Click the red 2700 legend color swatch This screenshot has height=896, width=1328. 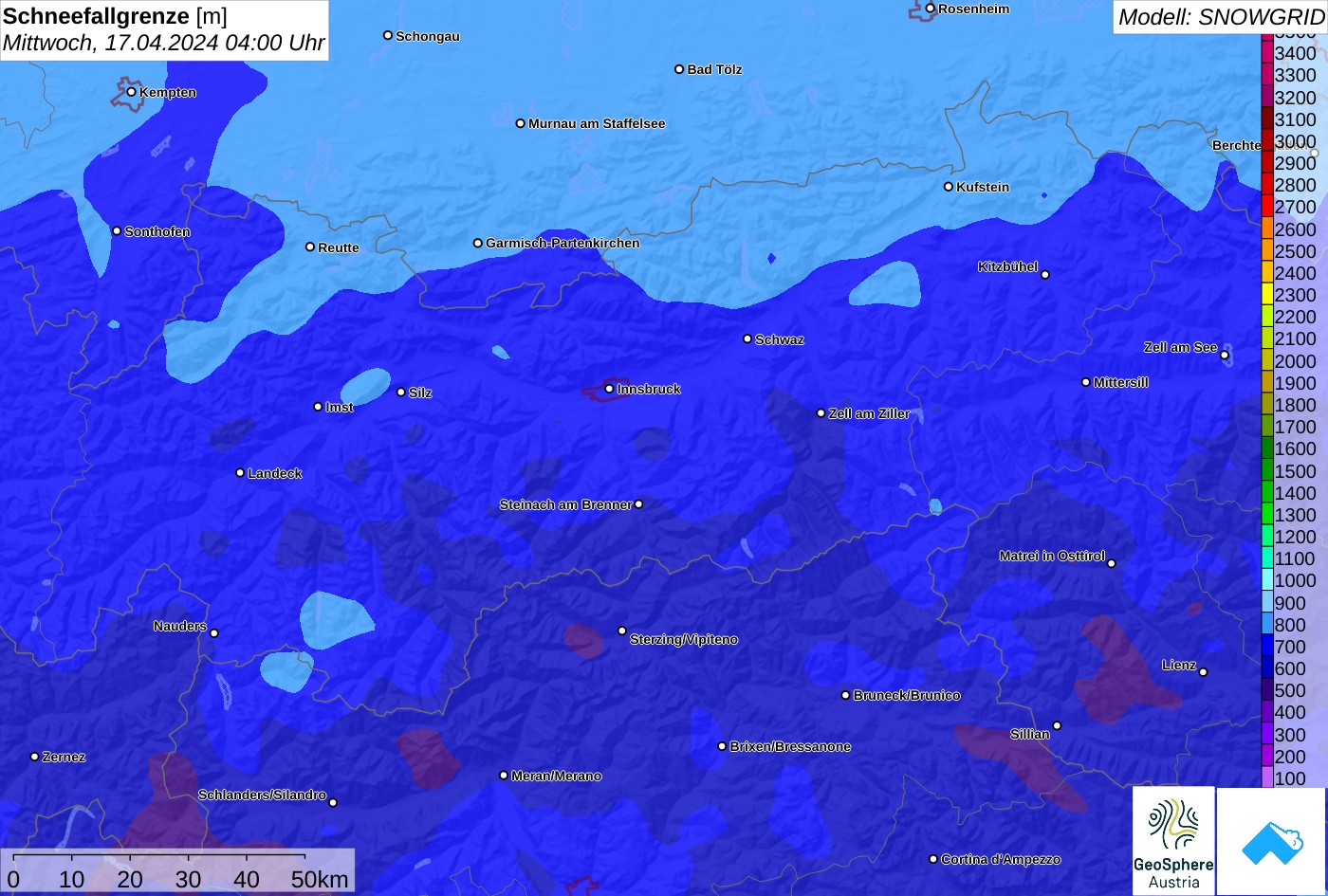(1267, 207)
